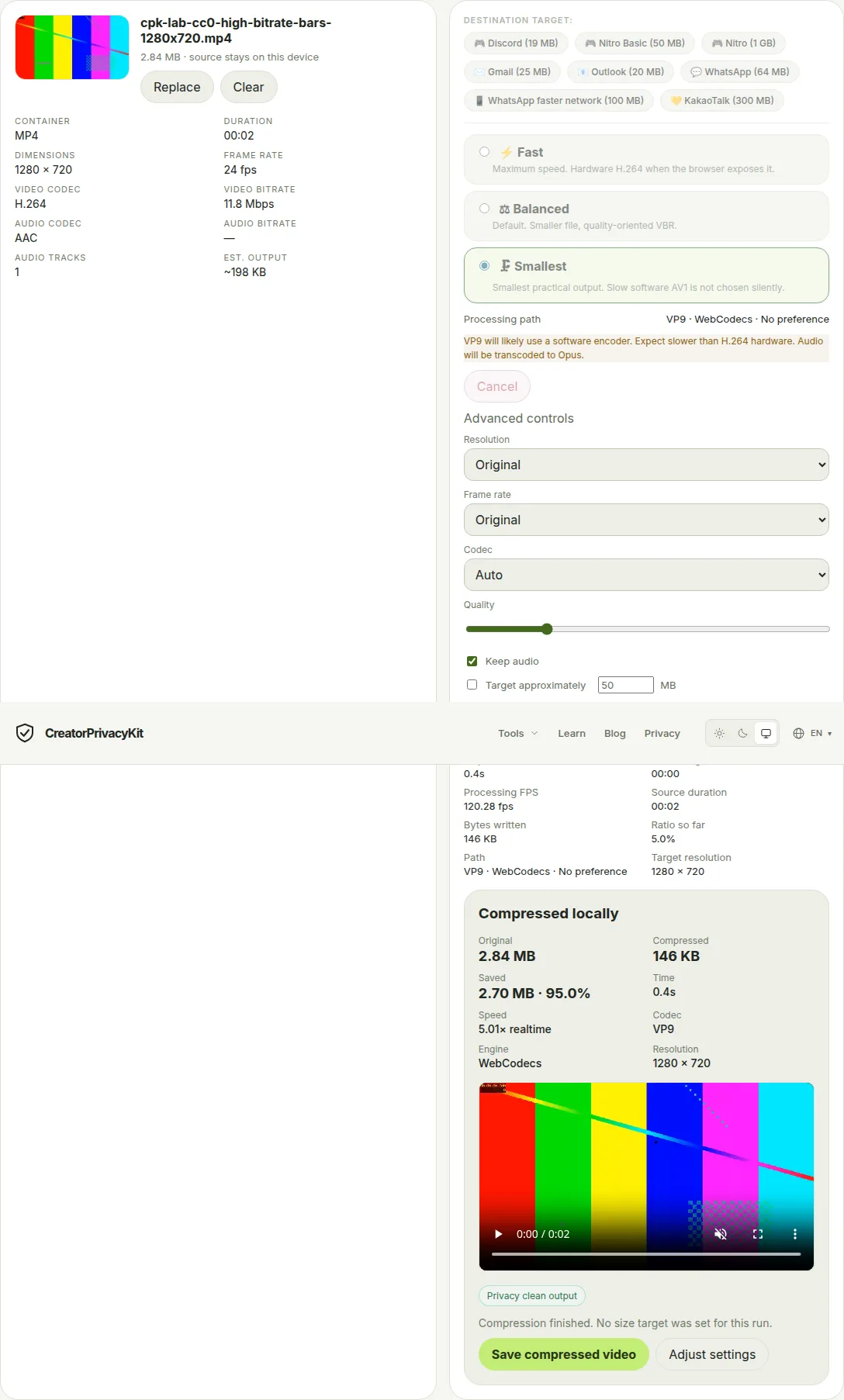The width and height of the screenshot is (844, 1400).
Task: Choose Outlook (20 MB) destination target
Action: 621,72
